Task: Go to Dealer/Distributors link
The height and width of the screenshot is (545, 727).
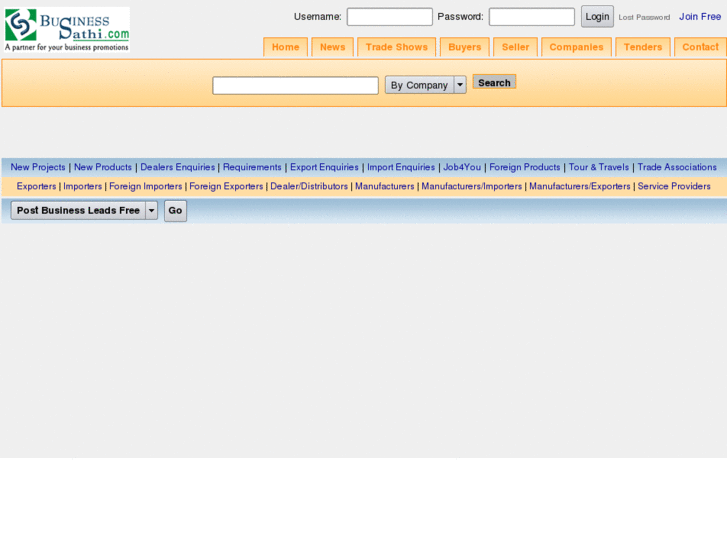Action: point(309,186)
